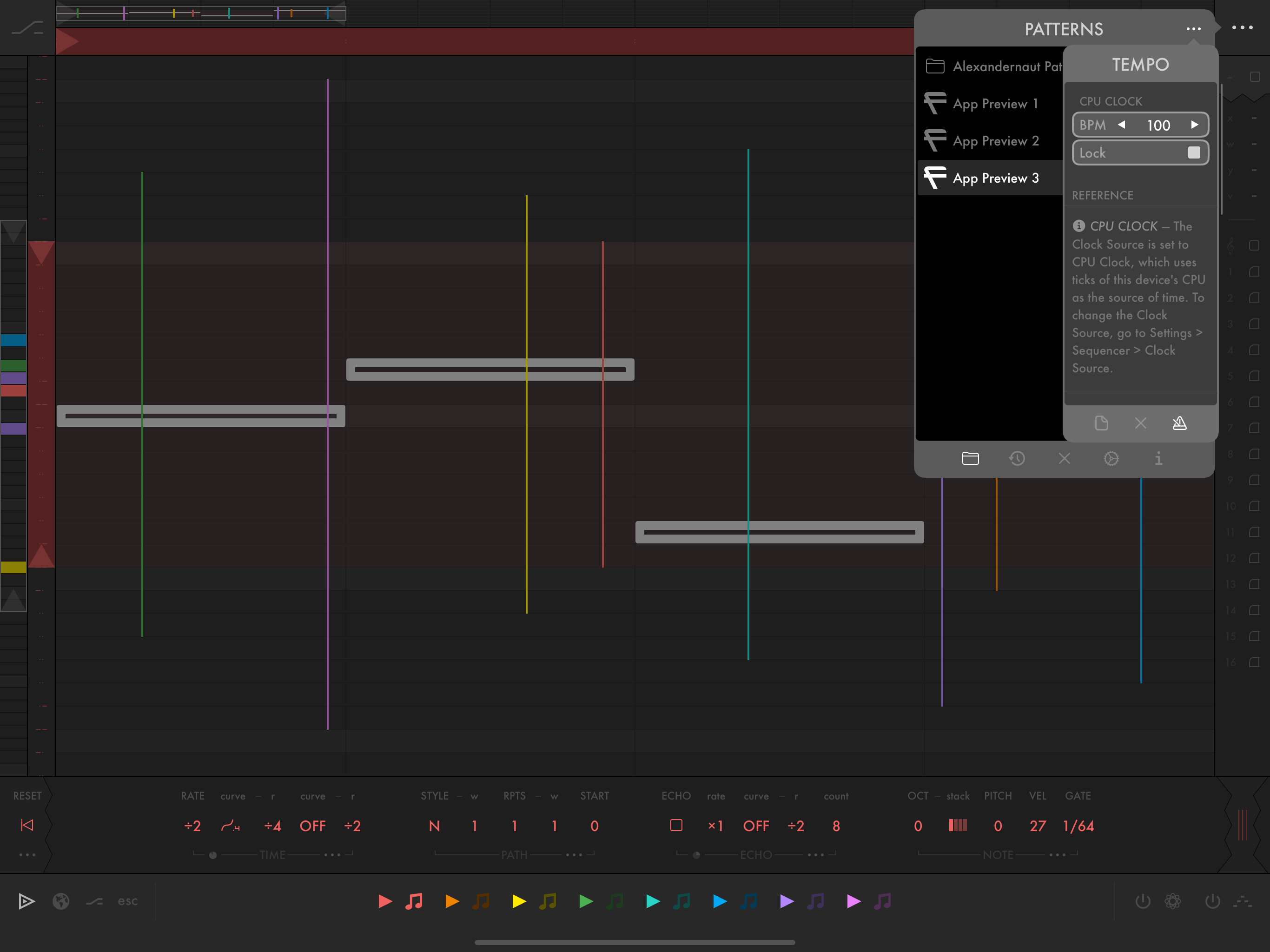Toggle the Lock checkbox in Tempo panel
This screenshot has height=952, width=1270.
[x=1194, y=153]
